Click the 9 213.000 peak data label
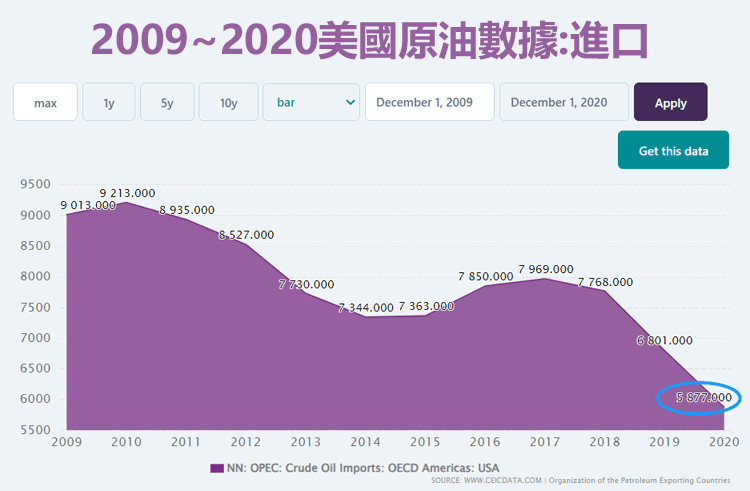750x491 pixels. (x=127, y=193)
